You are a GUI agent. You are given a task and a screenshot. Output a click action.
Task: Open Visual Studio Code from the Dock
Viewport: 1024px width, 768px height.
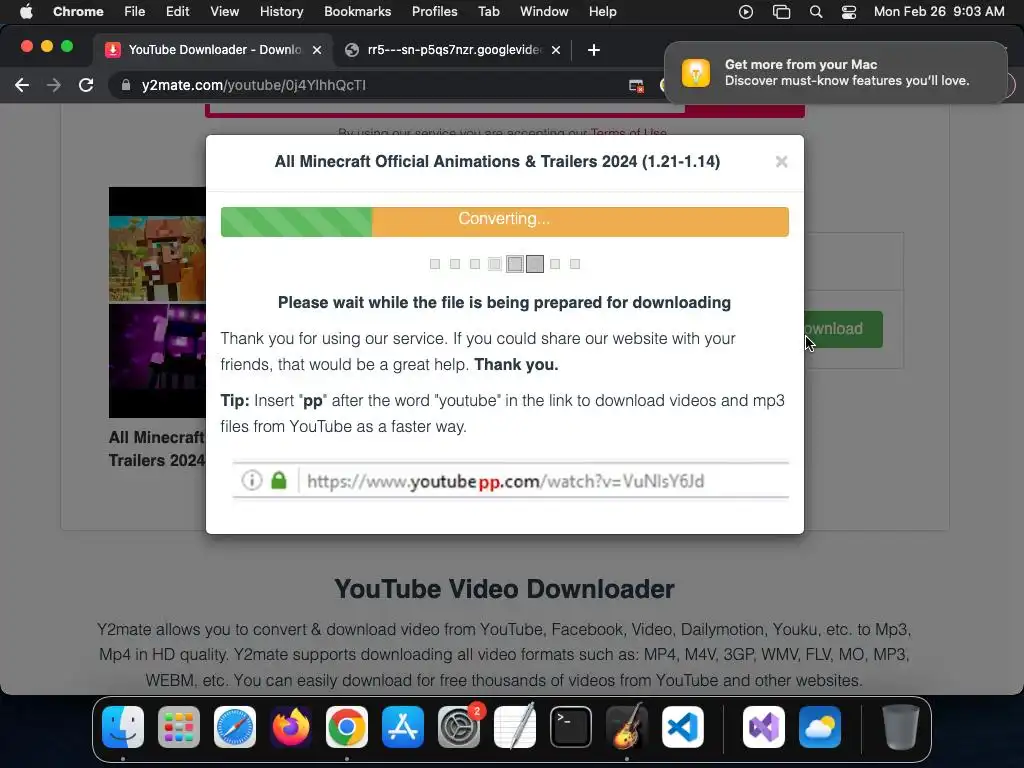coord(682,727)
